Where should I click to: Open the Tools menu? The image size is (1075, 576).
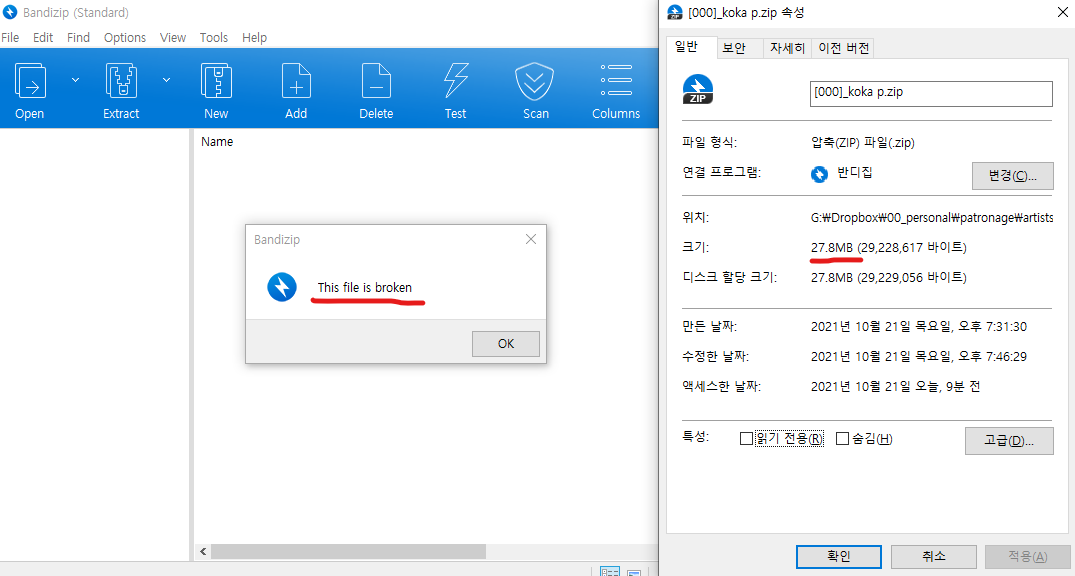[x=214, y=38]
